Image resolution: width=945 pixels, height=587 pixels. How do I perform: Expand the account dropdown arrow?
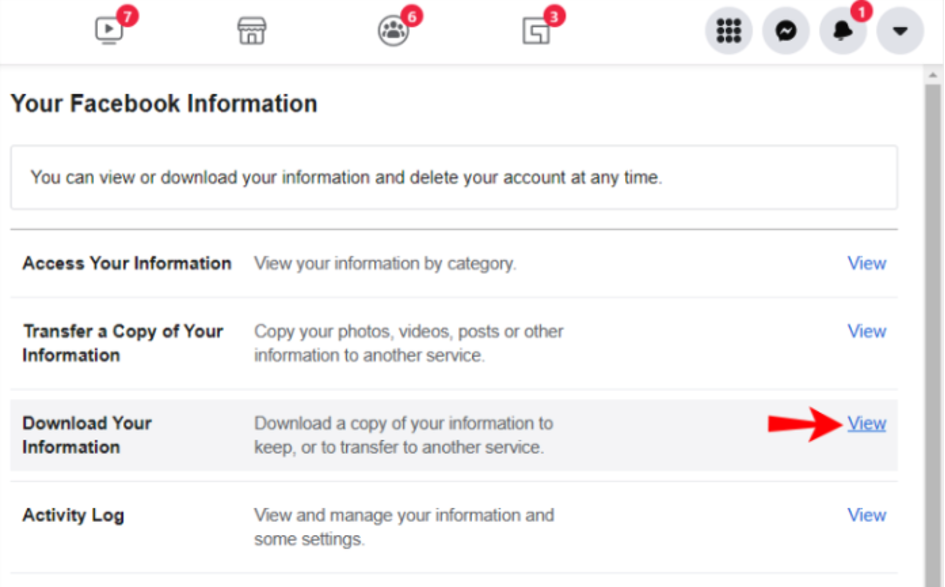click(900, 31)
